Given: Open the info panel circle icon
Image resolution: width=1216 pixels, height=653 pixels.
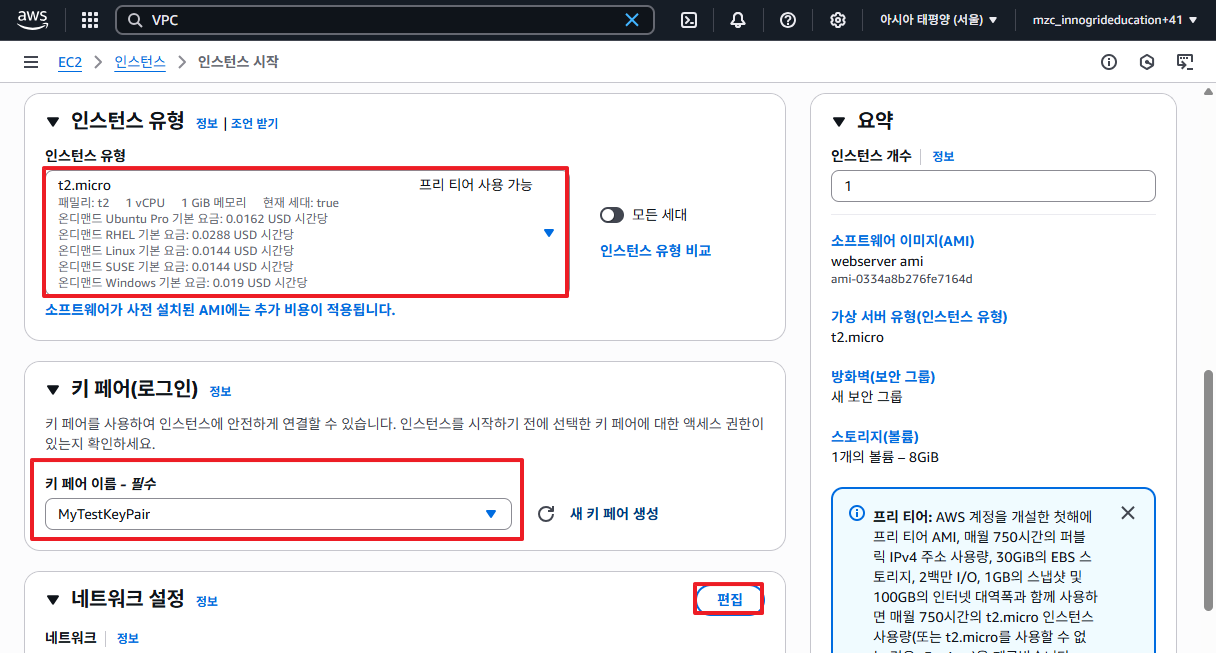Looking at the screenshot, I should tap(1109, 62).
